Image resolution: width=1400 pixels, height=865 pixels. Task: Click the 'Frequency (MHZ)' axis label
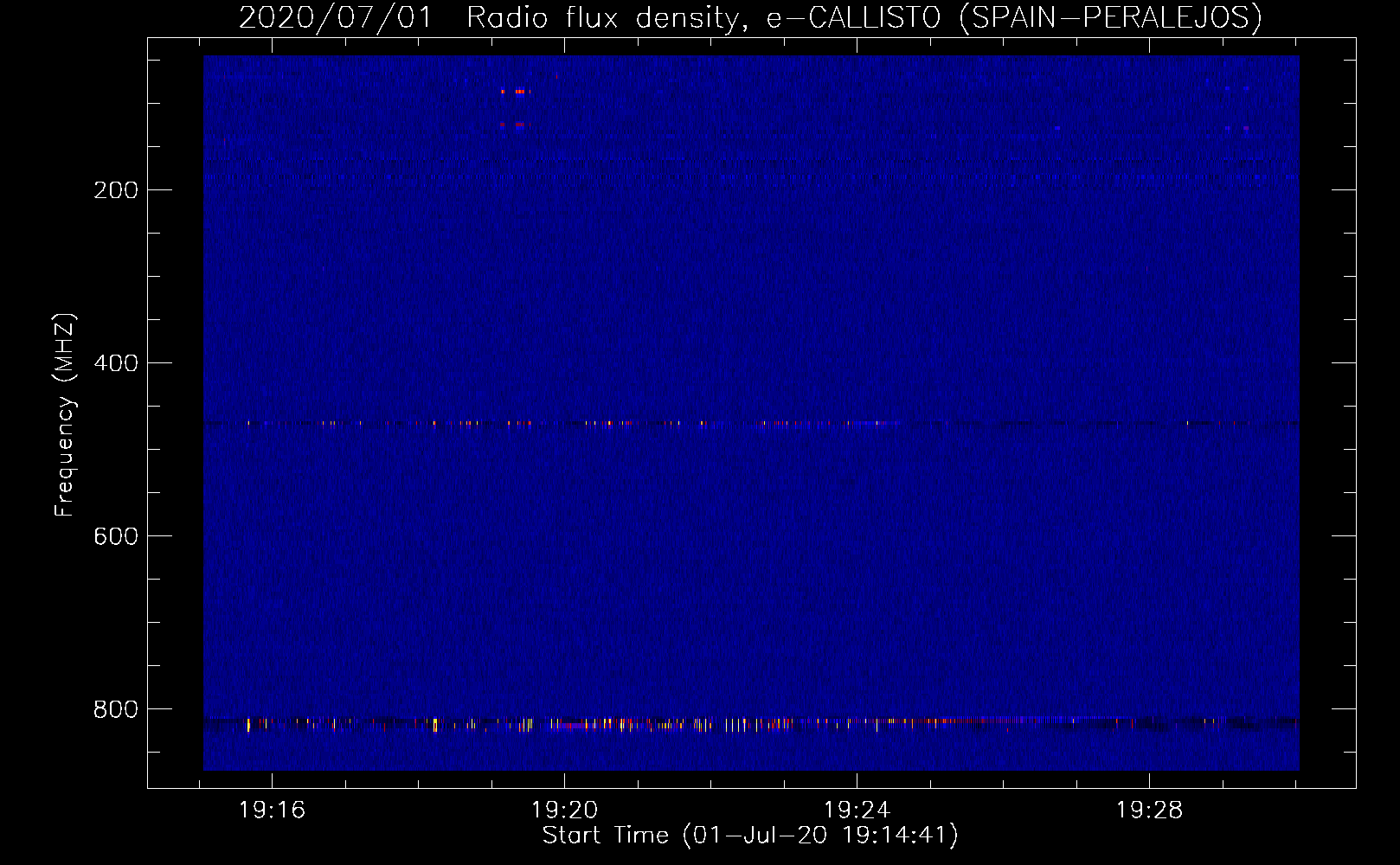[x=65, y=415]
